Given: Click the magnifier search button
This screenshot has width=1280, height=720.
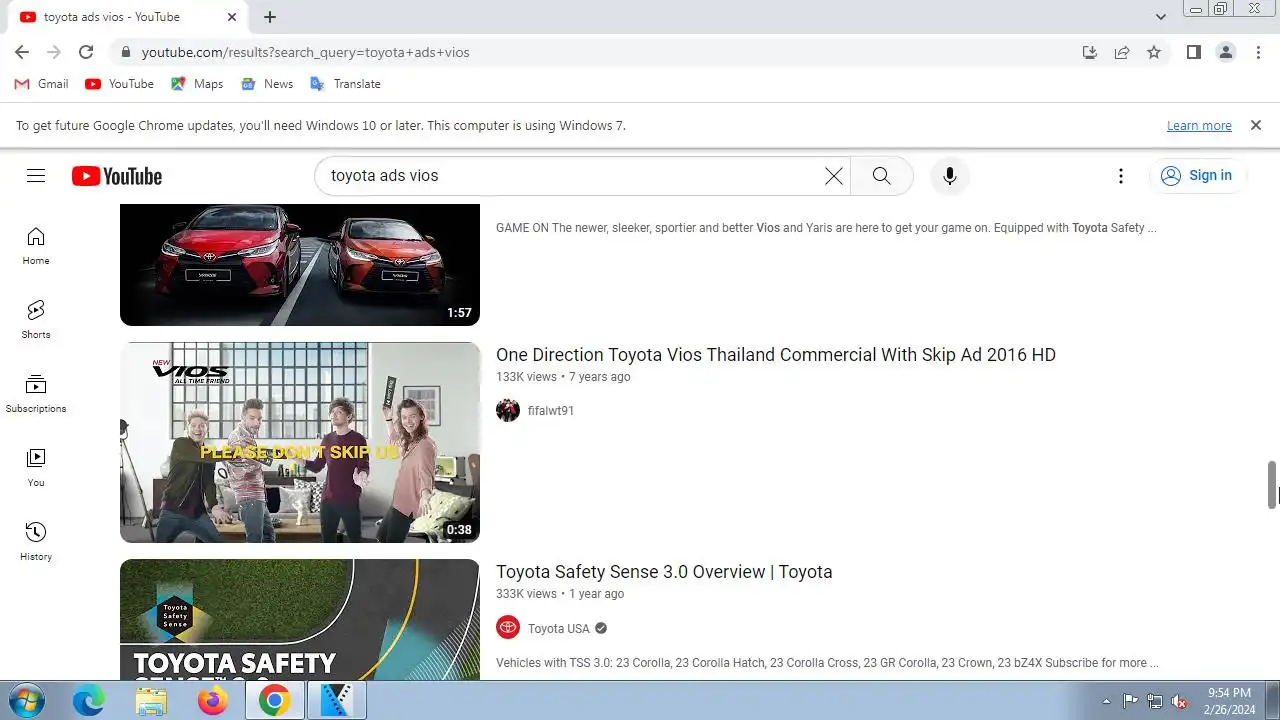Looking at the screenshot, I should point(881,176).
